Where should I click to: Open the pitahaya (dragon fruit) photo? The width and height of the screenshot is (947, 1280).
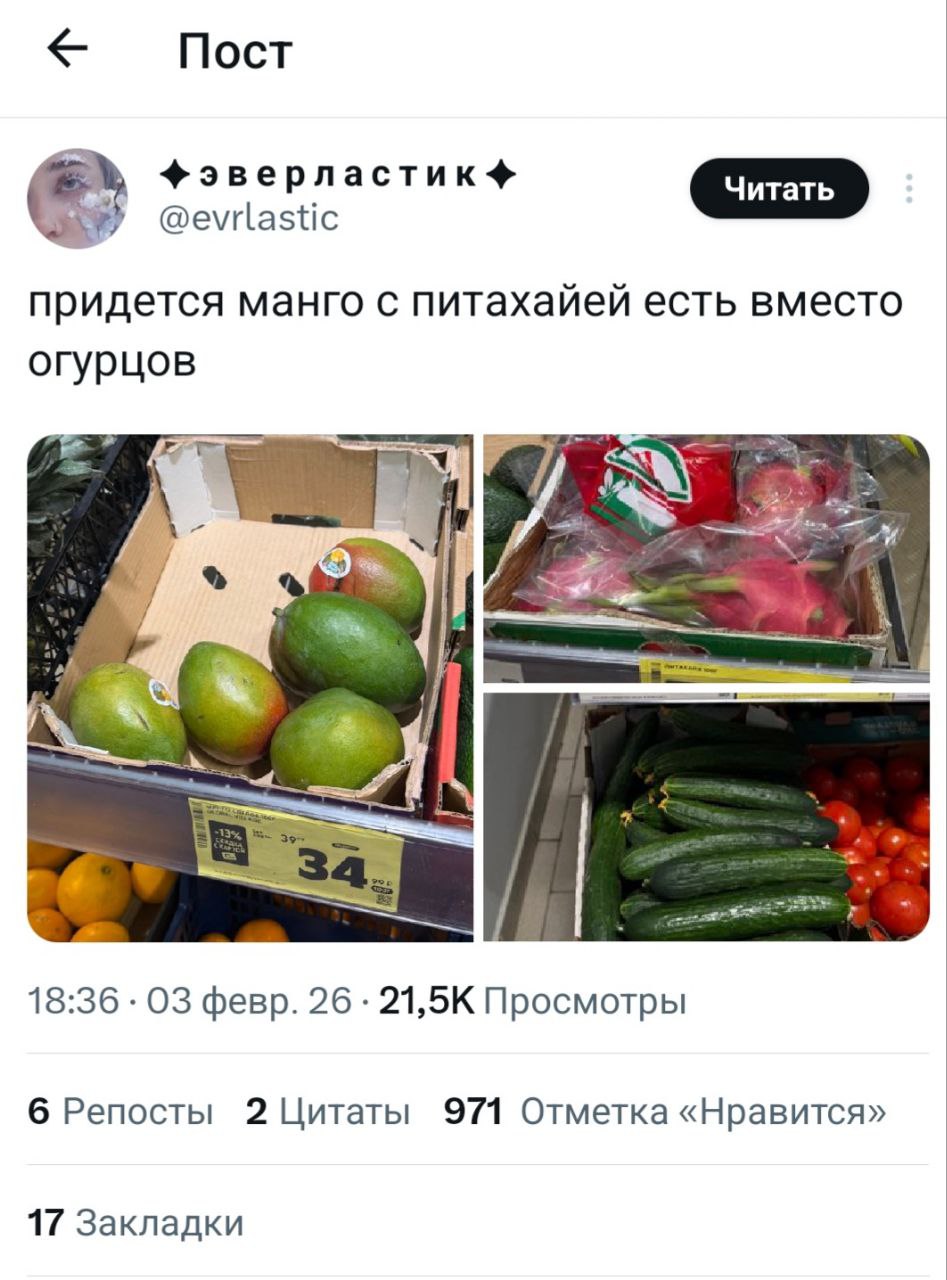706,559
